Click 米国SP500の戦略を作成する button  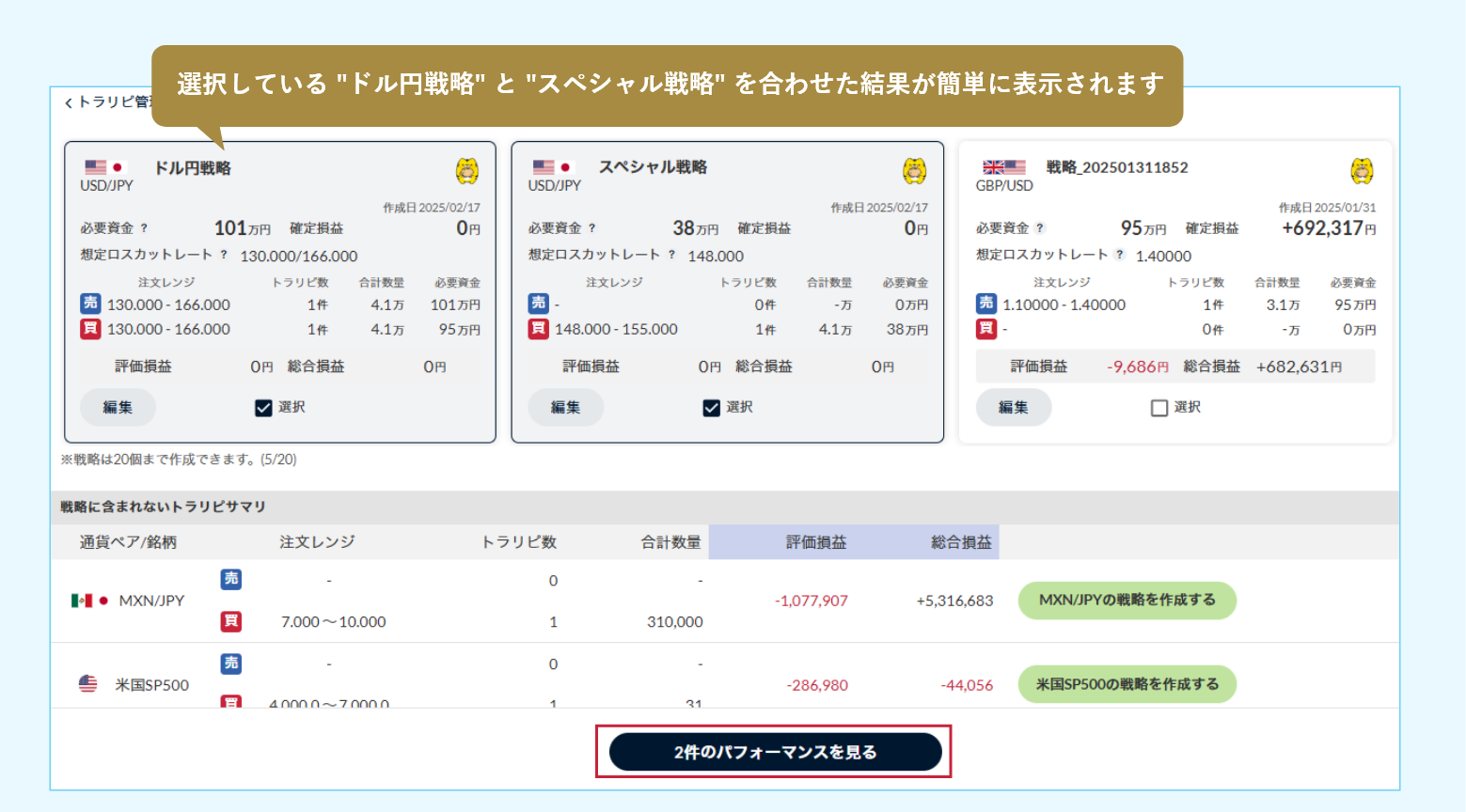click(x=1127, y=684)
